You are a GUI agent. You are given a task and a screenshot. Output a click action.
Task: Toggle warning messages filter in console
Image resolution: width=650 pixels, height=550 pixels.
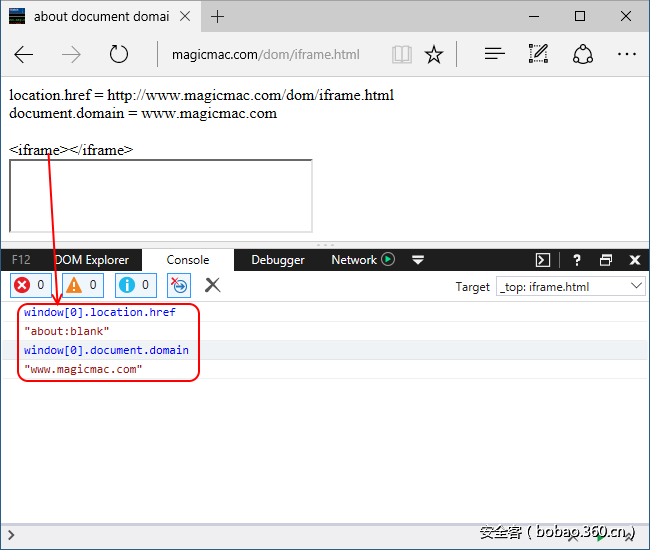coord(83,286)
